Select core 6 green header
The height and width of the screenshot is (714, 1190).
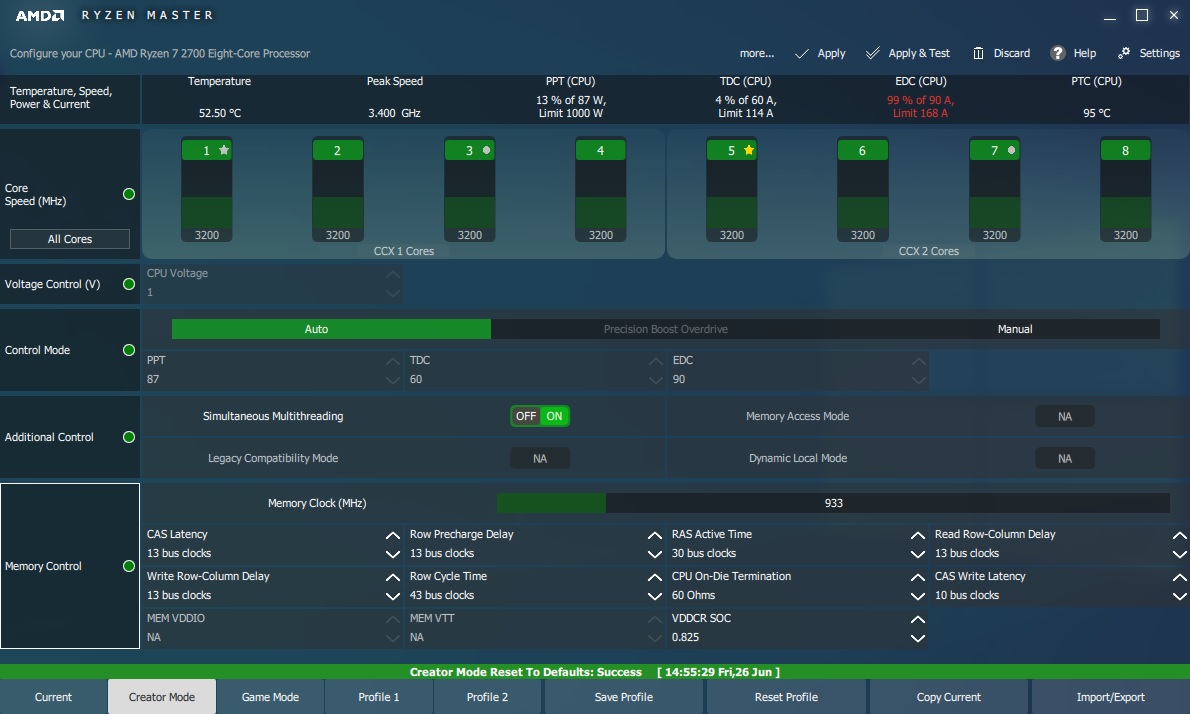tap(862, 150)
